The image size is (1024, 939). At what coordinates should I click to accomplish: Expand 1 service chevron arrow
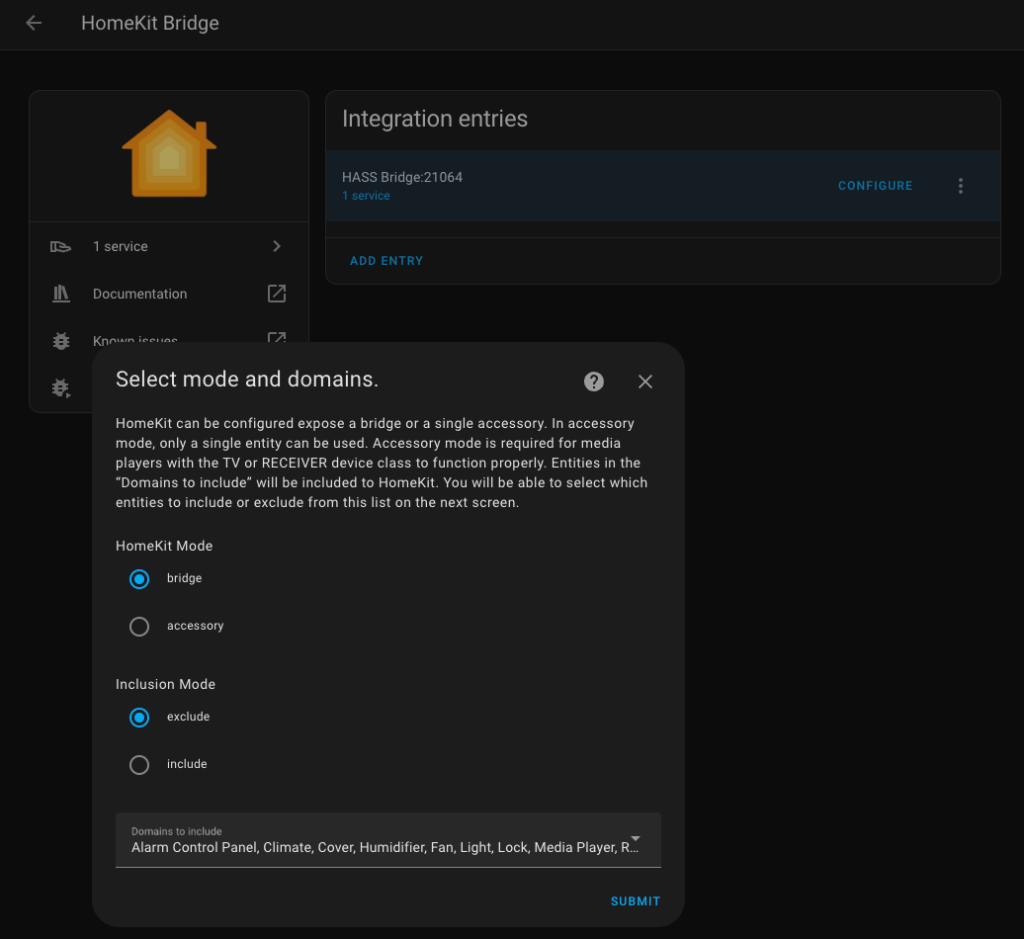point(277,246)
